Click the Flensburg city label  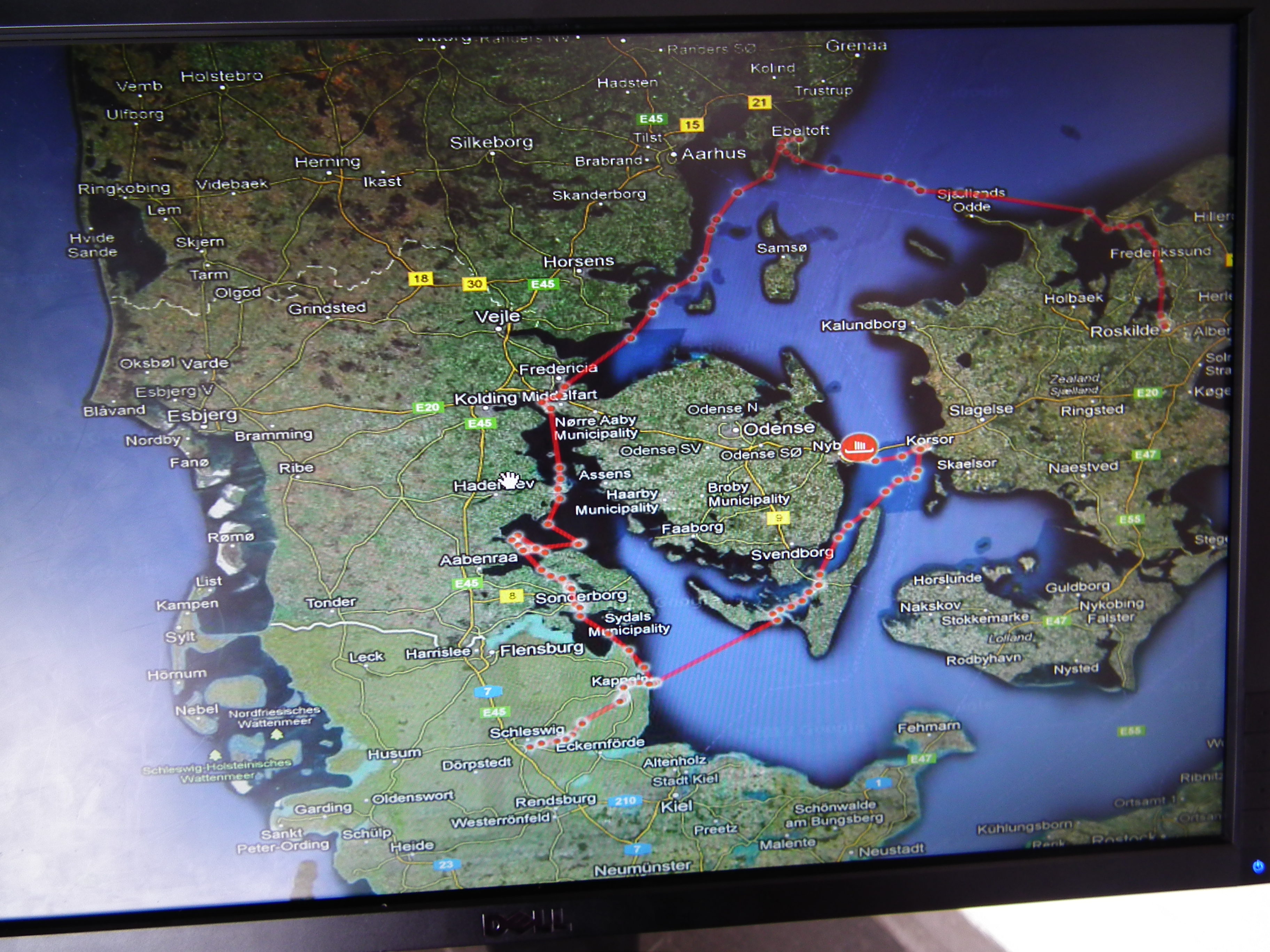[x=541, y=650]
